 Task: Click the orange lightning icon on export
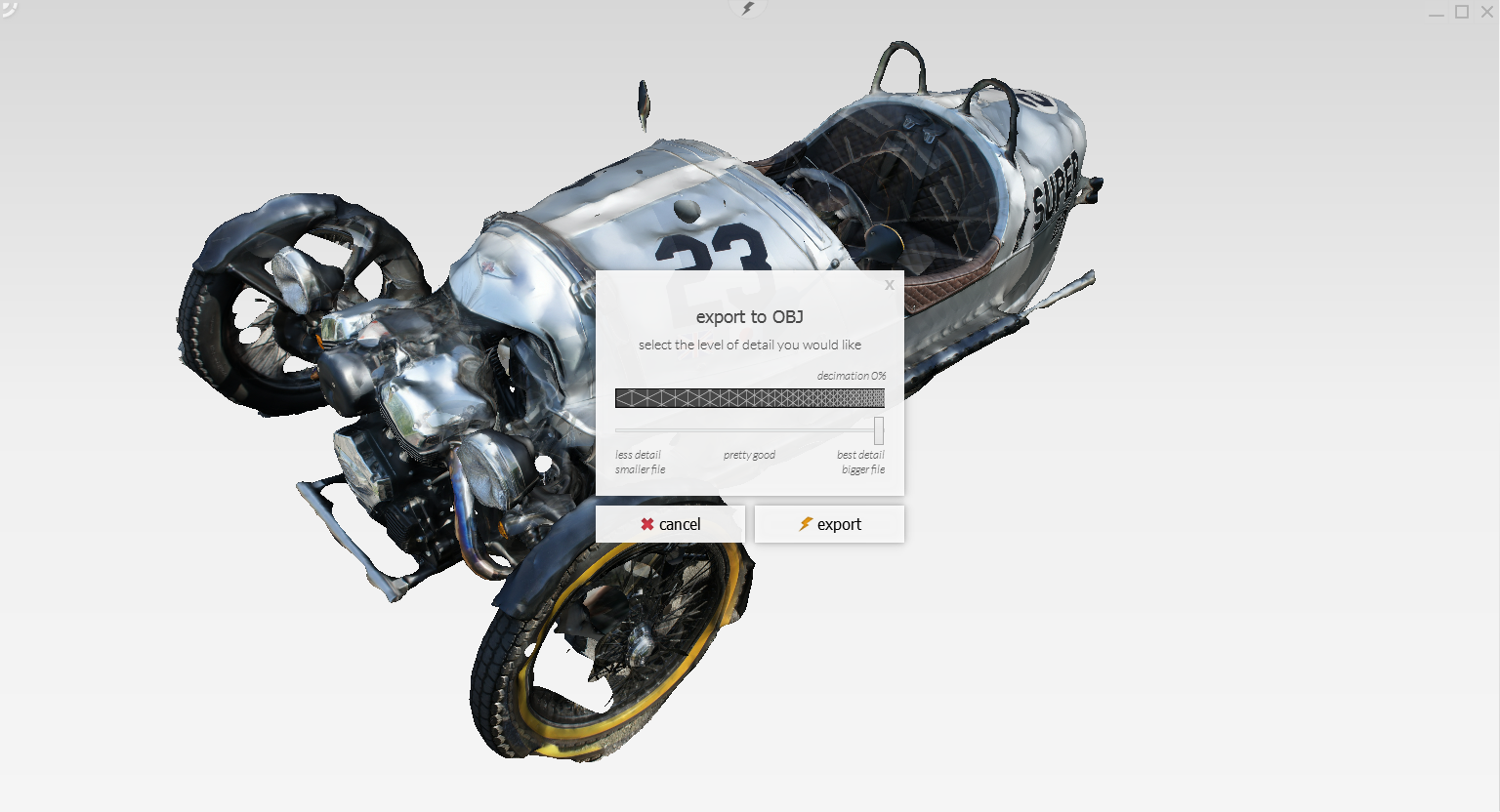806,524
